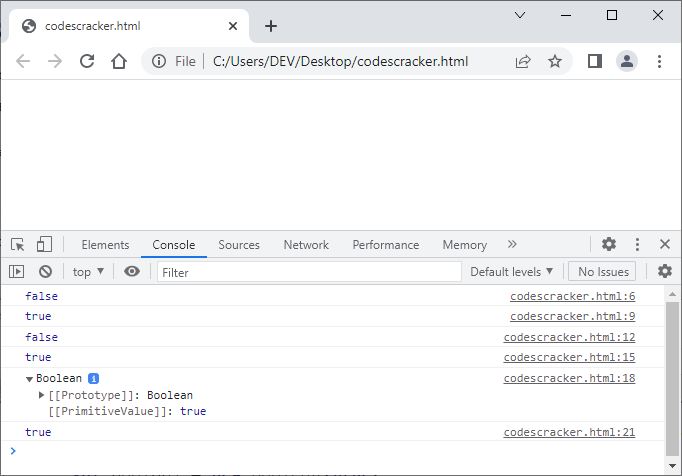This screenshot has width=682, height=476.
Task: Toggle the device toolbar
Action: (44, 245)
